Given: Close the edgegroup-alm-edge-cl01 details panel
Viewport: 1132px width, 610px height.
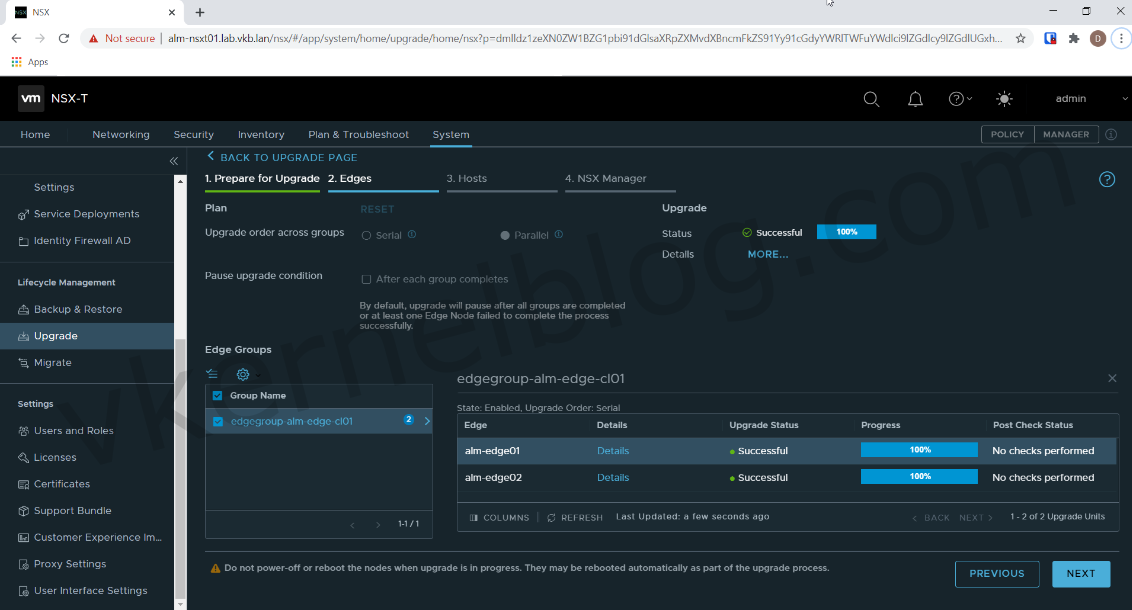Looking at the screenshot, I should pos(1112,378).
